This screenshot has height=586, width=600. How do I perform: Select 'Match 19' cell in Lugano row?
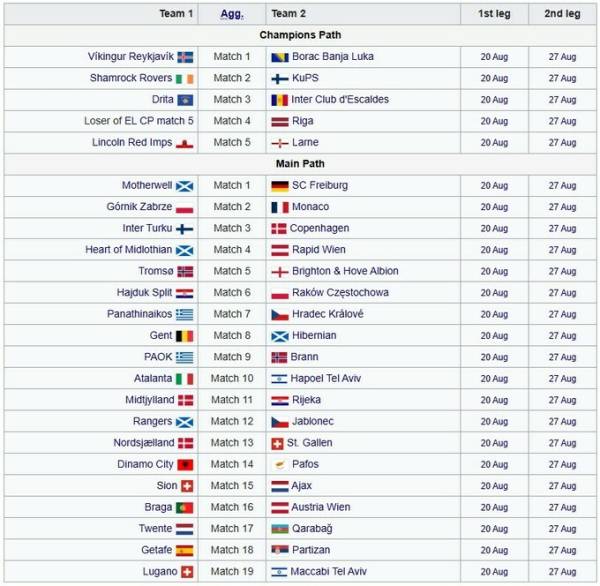[232, 571]
